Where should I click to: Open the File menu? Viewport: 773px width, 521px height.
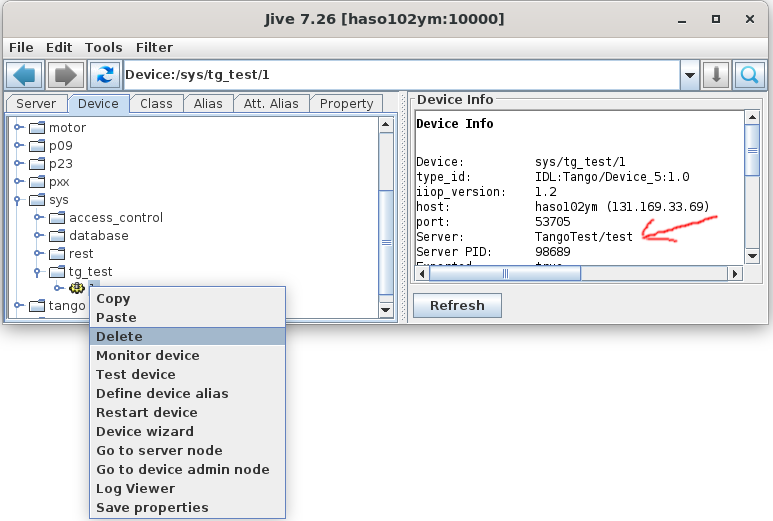(x=21, y=48)
